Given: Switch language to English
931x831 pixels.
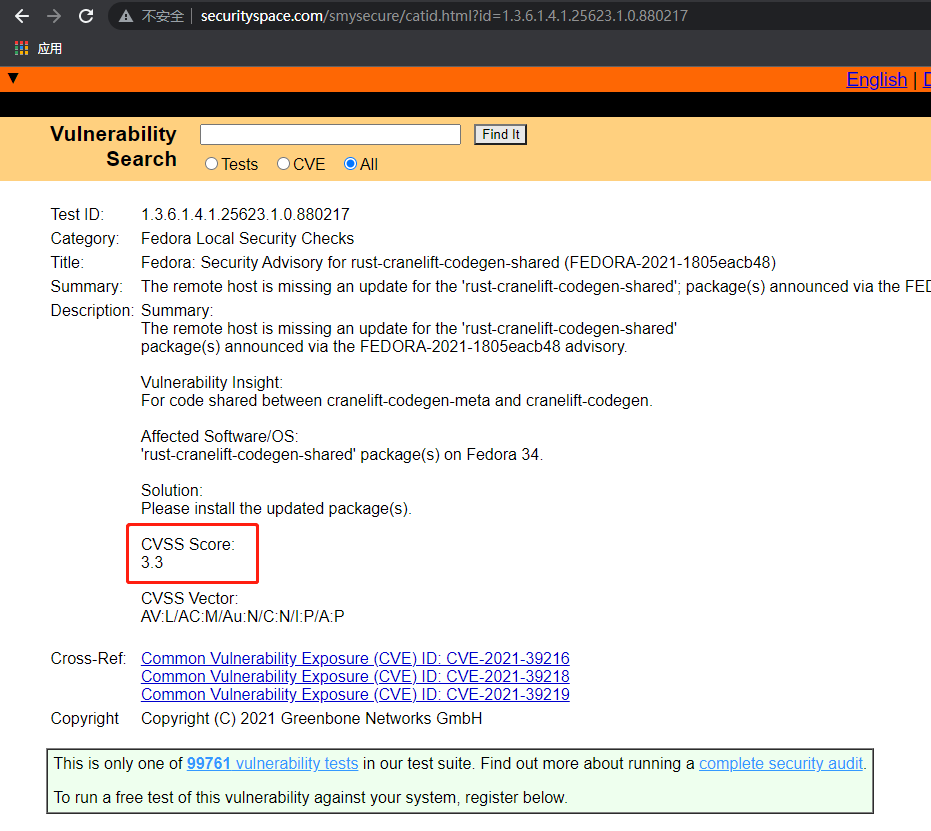Looking at the screenshot, I should 876,80.
